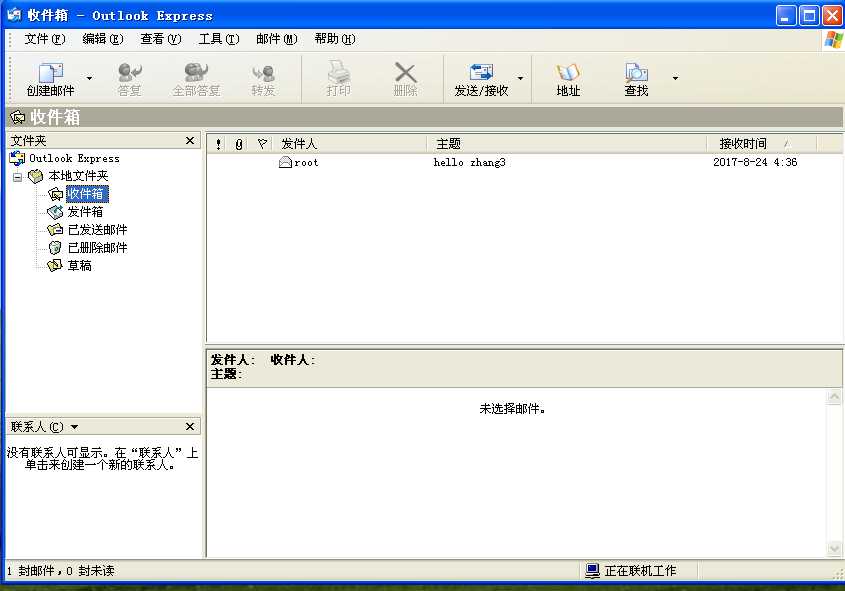Sort by Subject (主题) column header
Viewport: 845px width, 591px height.
[x=566, y=144]
